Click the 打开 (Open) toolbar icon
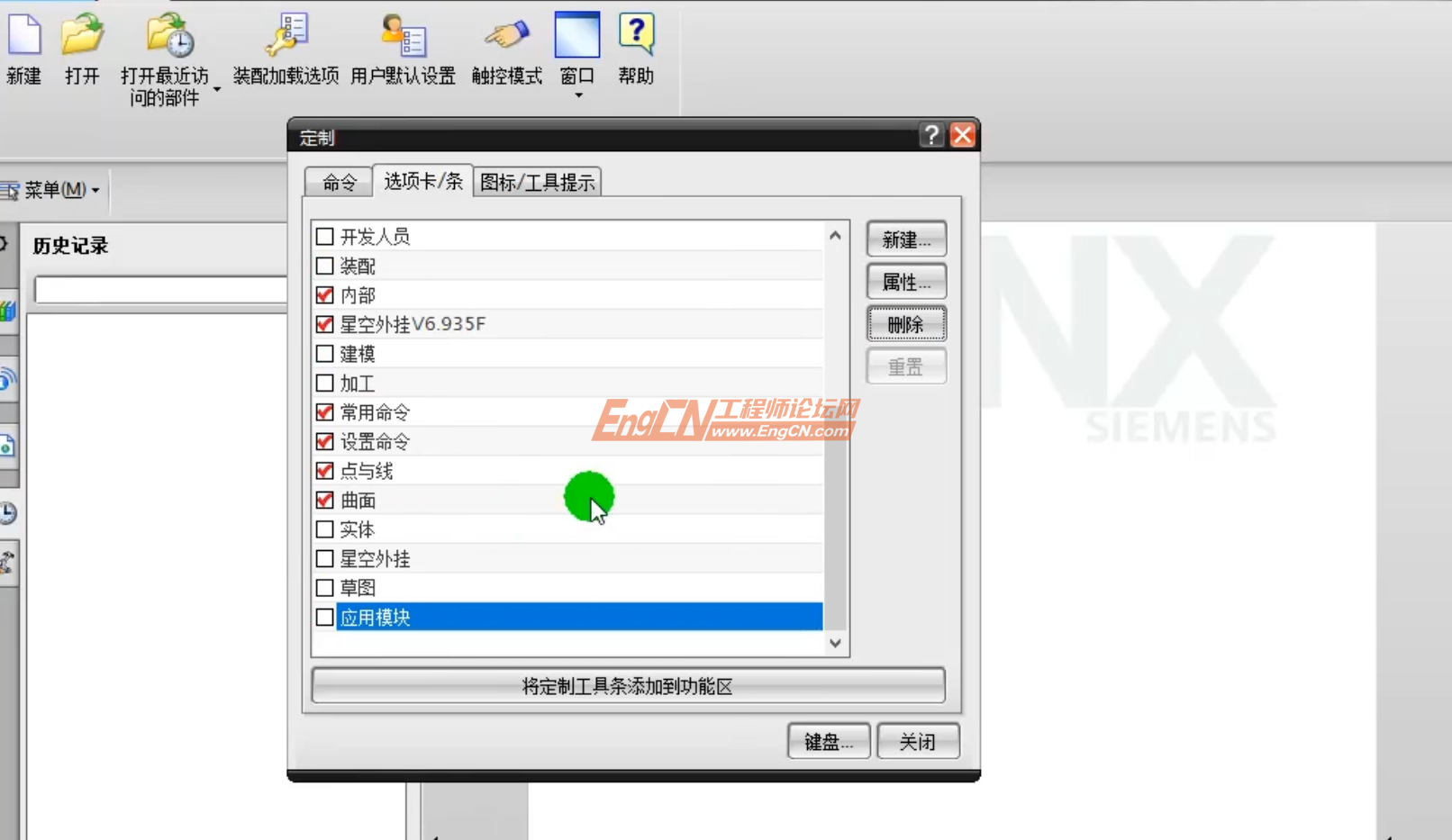The height and width of the screenshot is (840, 1452). click(82, 36)
